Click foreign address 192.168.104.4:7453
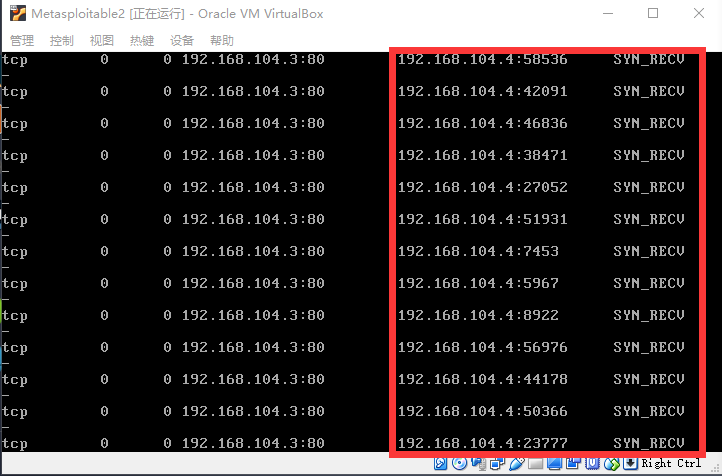This screenshot has height=476, width=722. (x=478, y=251)
